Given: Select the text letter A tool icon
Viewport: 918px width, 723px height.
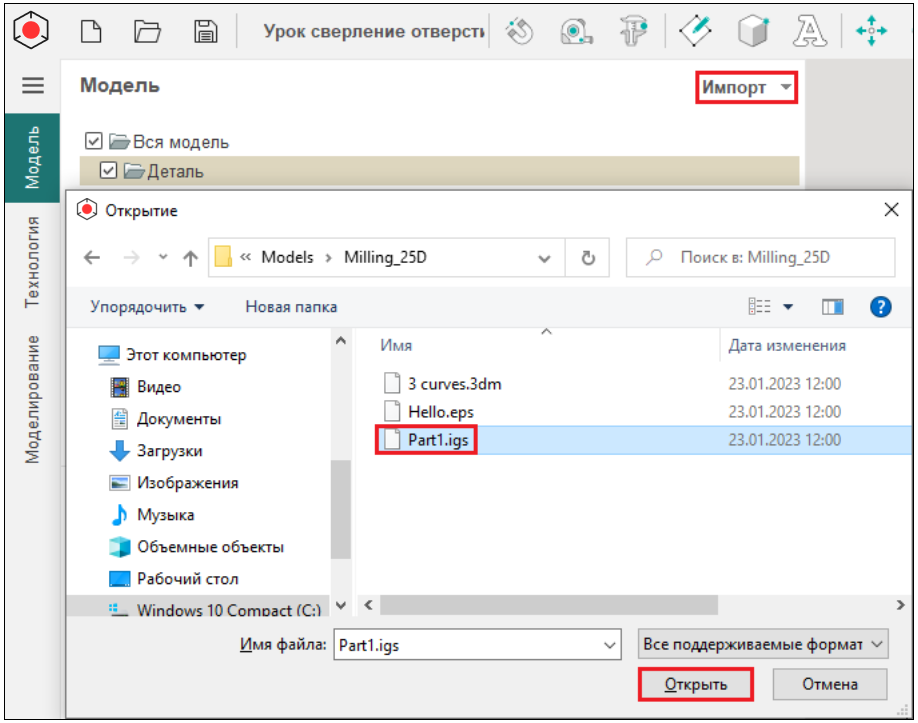Looking at the screenshot, I should [806, 31].
